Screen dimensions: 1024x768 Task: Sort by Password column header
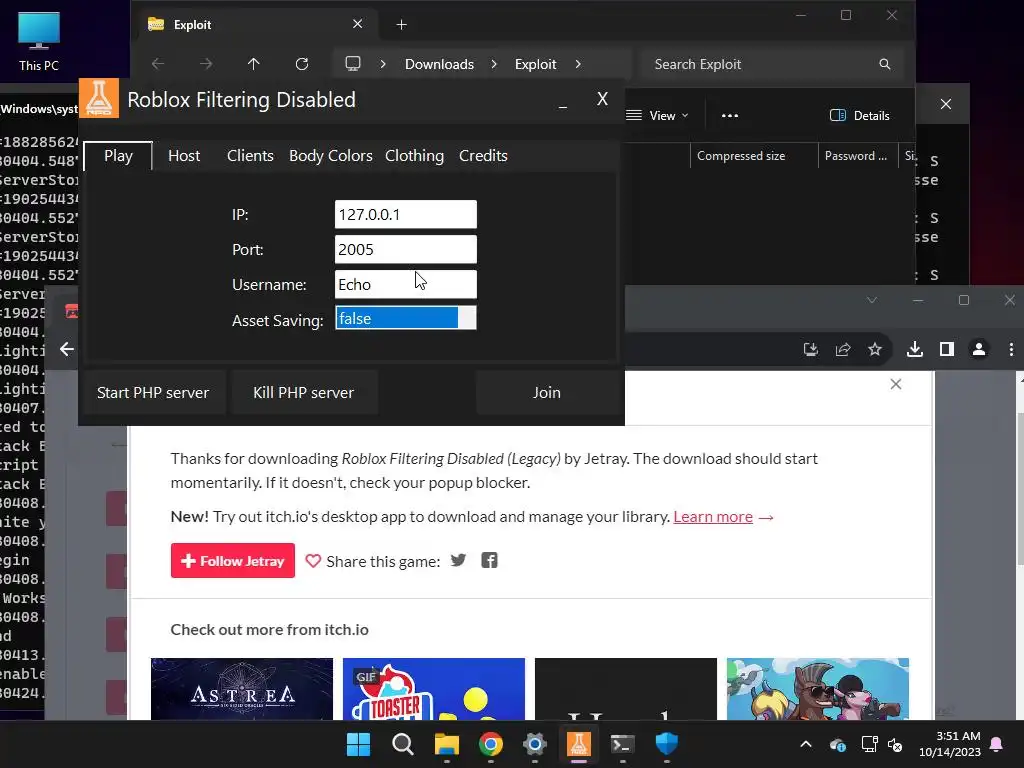856,156
